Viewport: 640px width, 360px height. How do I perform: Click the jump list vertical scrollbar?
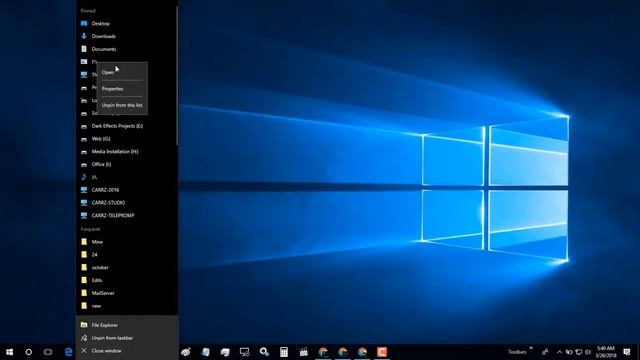(x=177, y=76)
